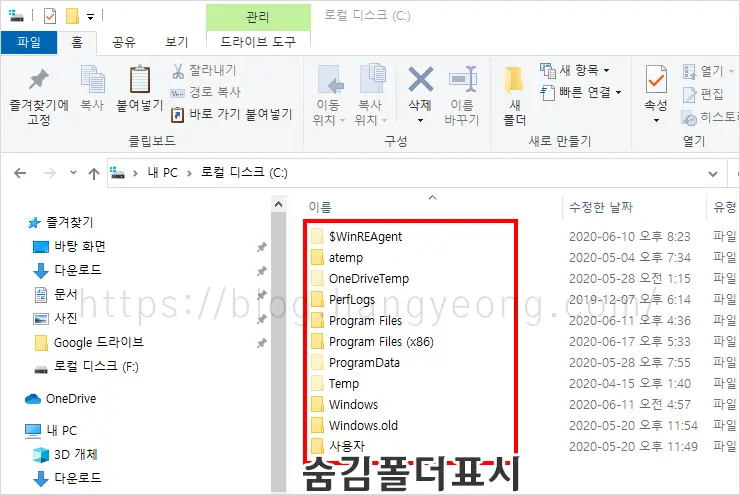
Task: Click the Paste clipboard icon
Action: [x=140, y=79]
